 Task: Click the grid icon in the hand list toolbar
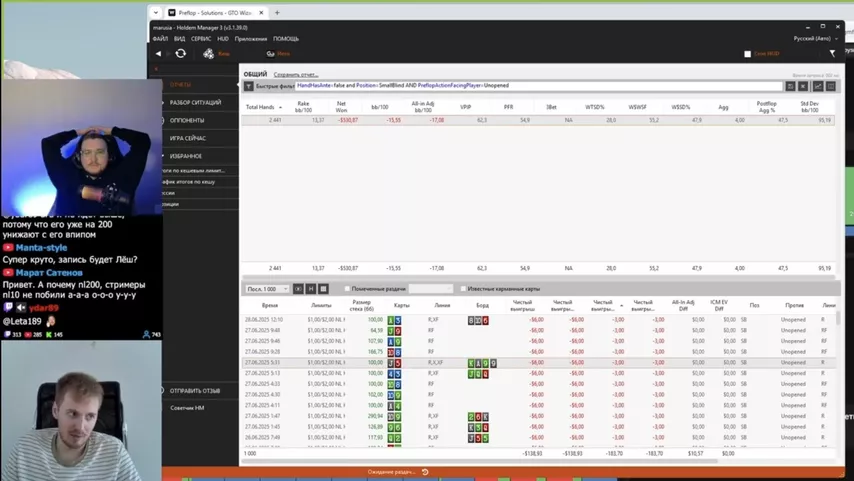coord(324,289)
